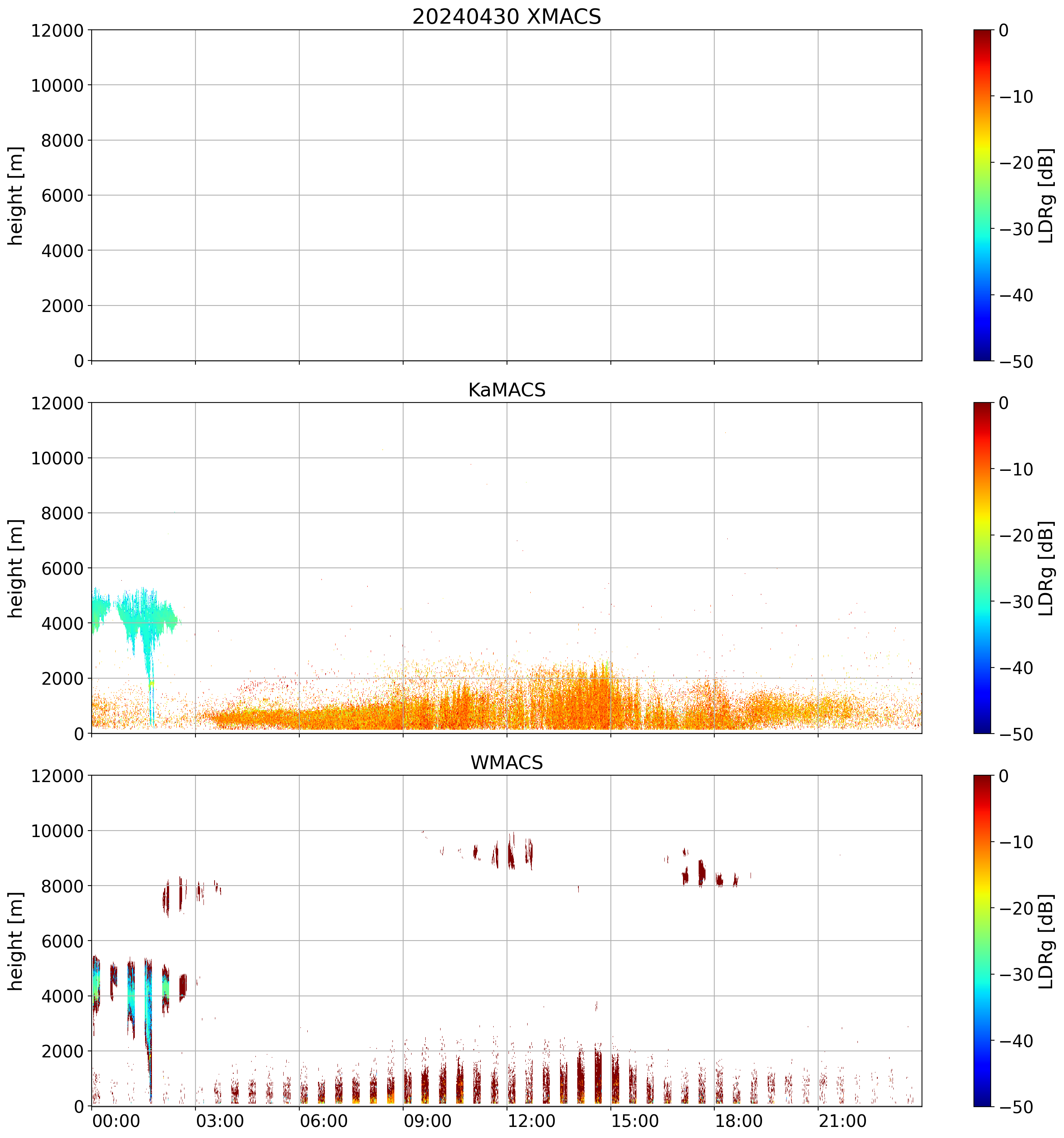Screen dimensions: 1064x1138
Task: Click the 21:00 time axis label
Action: coord(843,1121)
